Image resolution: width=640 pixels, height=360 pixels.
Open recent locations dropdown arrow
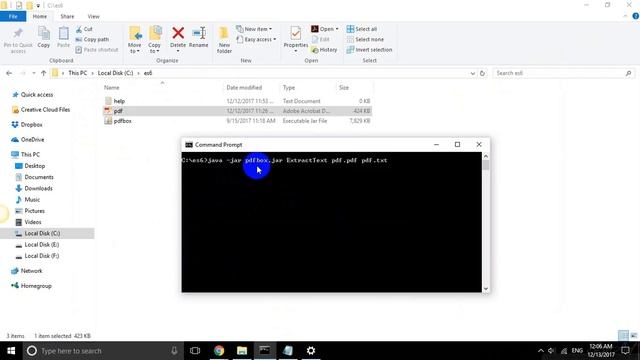tap(33, 73)
